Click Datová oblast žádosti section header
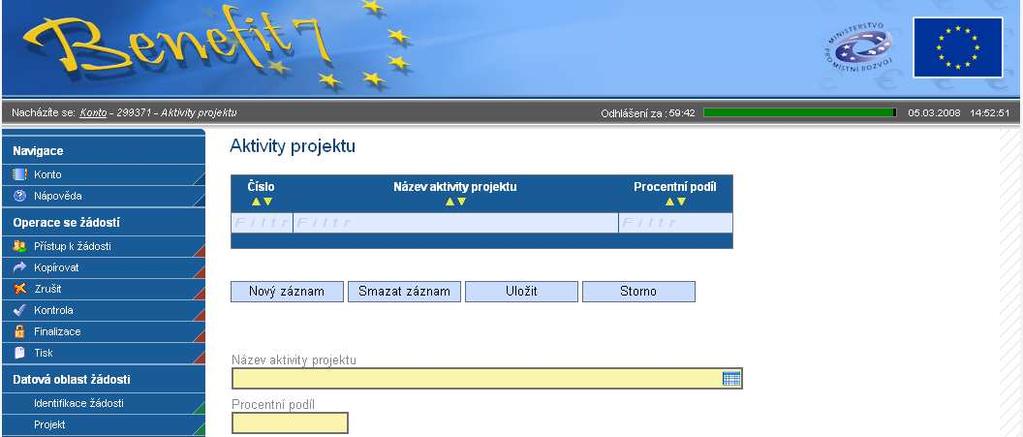 tap(71, 379)
